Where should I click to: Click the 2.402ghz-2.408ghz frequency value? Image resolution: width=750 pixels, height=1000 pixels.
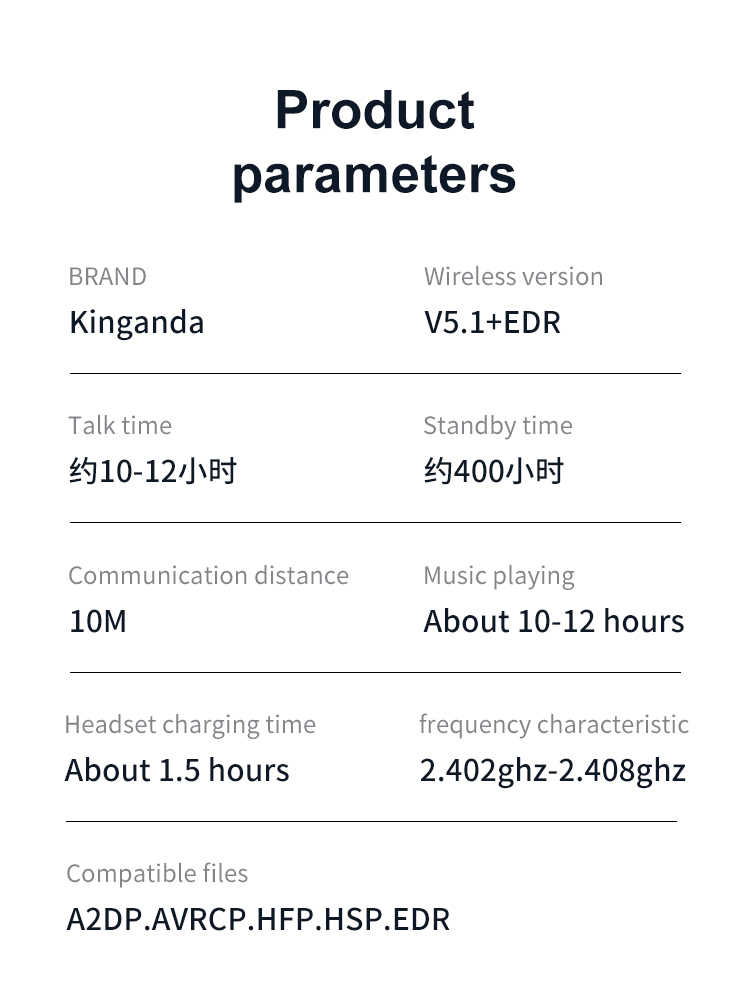click(x=552, y=770)
